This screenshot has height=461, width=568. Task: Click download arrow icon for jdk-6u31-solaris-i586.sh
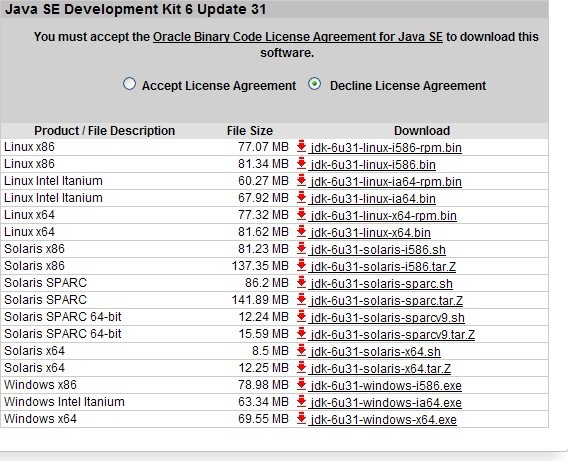[x=301, y=248]
